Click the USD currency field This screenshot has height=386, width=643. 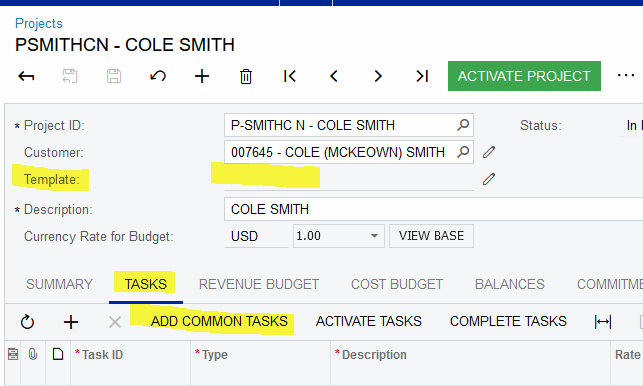256,236
